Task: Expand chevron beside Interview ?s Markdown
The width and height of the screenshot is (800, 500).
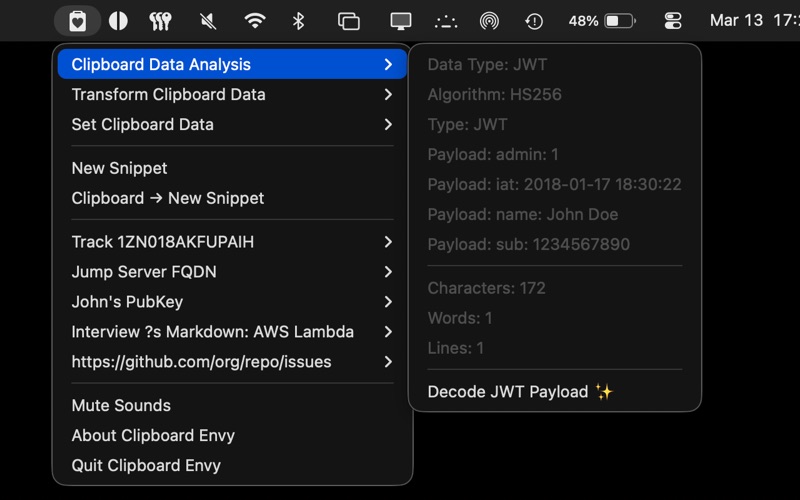Action: tap(388, 332)
